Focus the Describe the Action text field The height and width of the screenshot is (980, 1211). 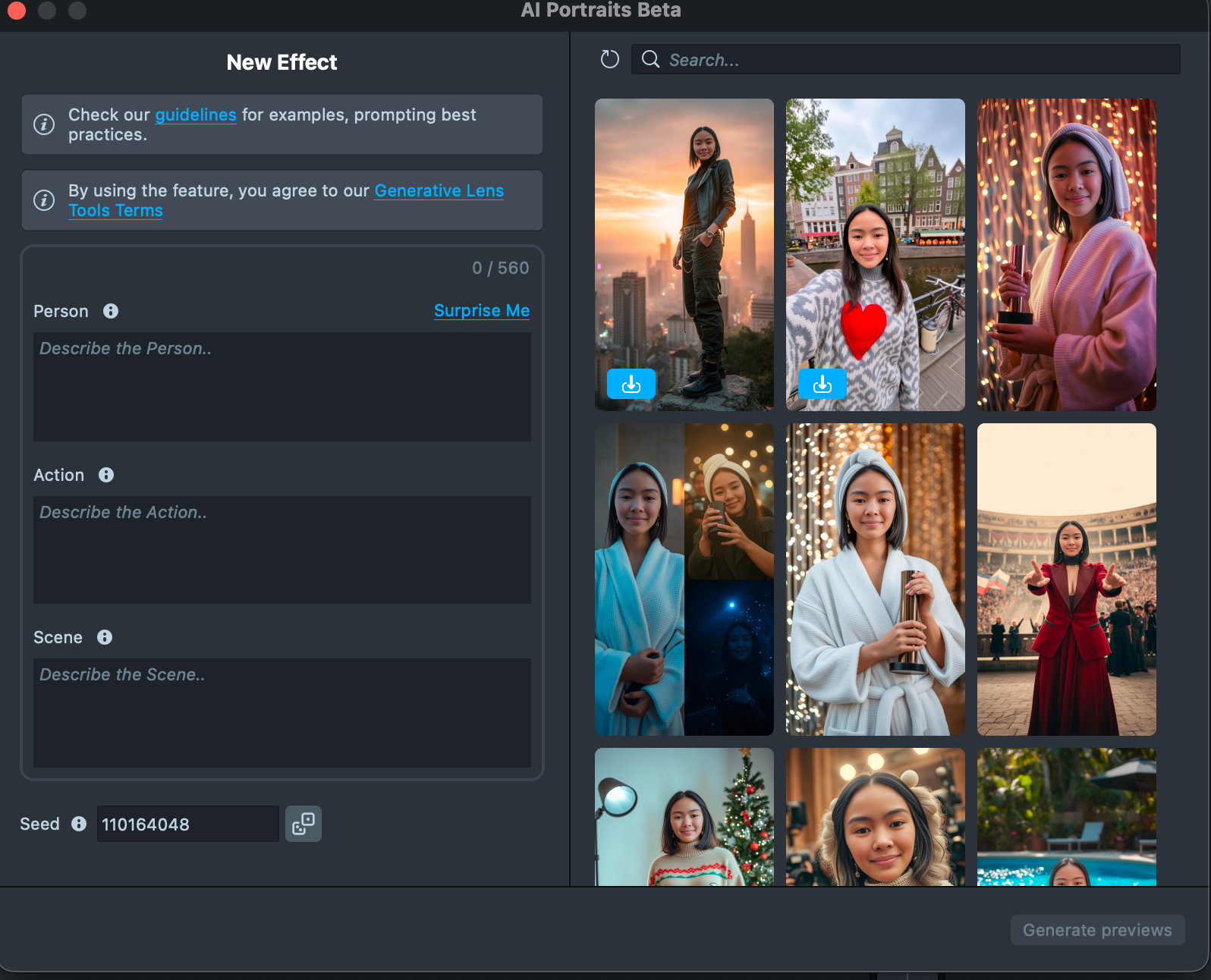tap(282, 550)
